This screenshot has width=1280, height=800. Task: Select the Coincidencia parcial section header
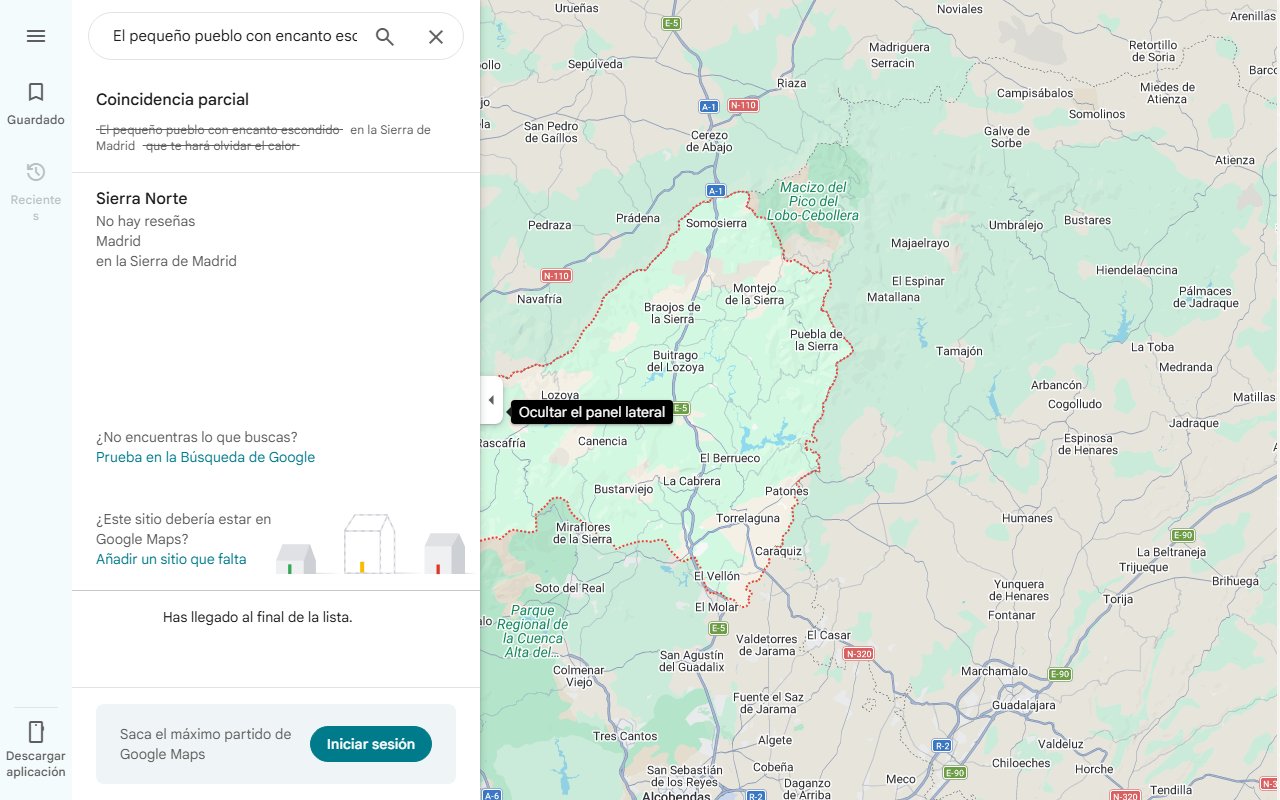(172, 99)
